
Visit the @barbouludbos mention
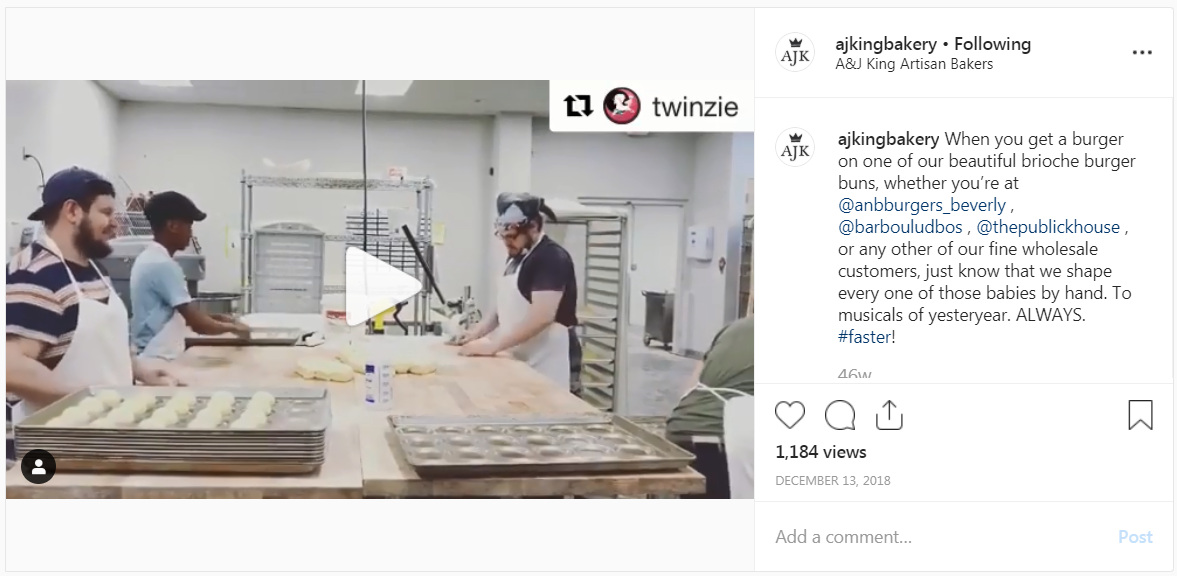(900, 227)
